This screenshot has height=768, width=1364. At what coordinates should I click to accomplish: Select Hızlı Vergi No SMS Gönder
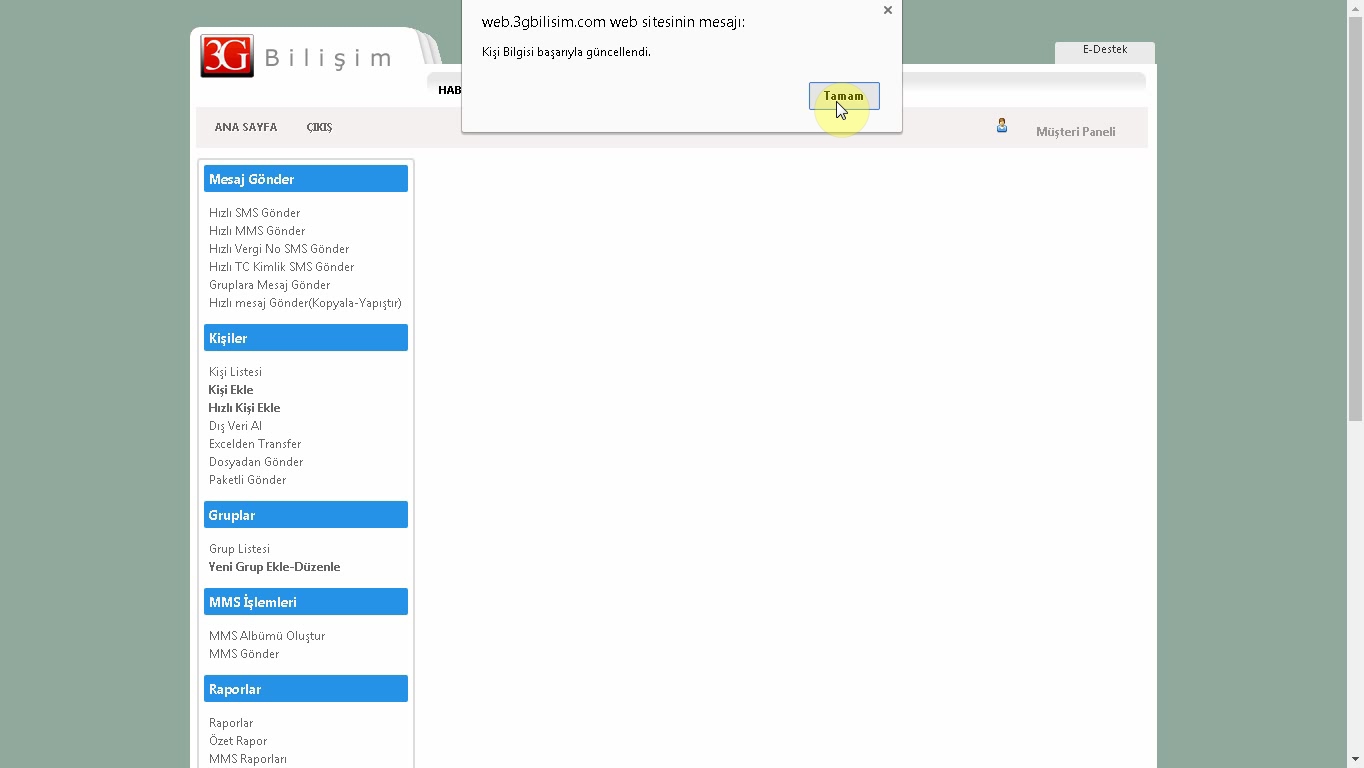point(279,249)
